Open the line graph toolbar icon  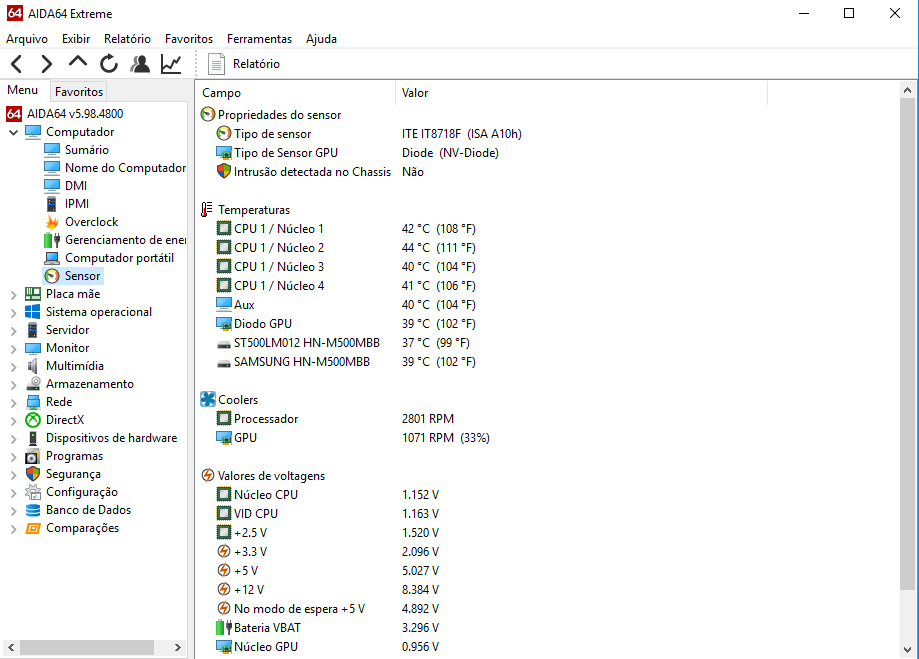(171, 63)
